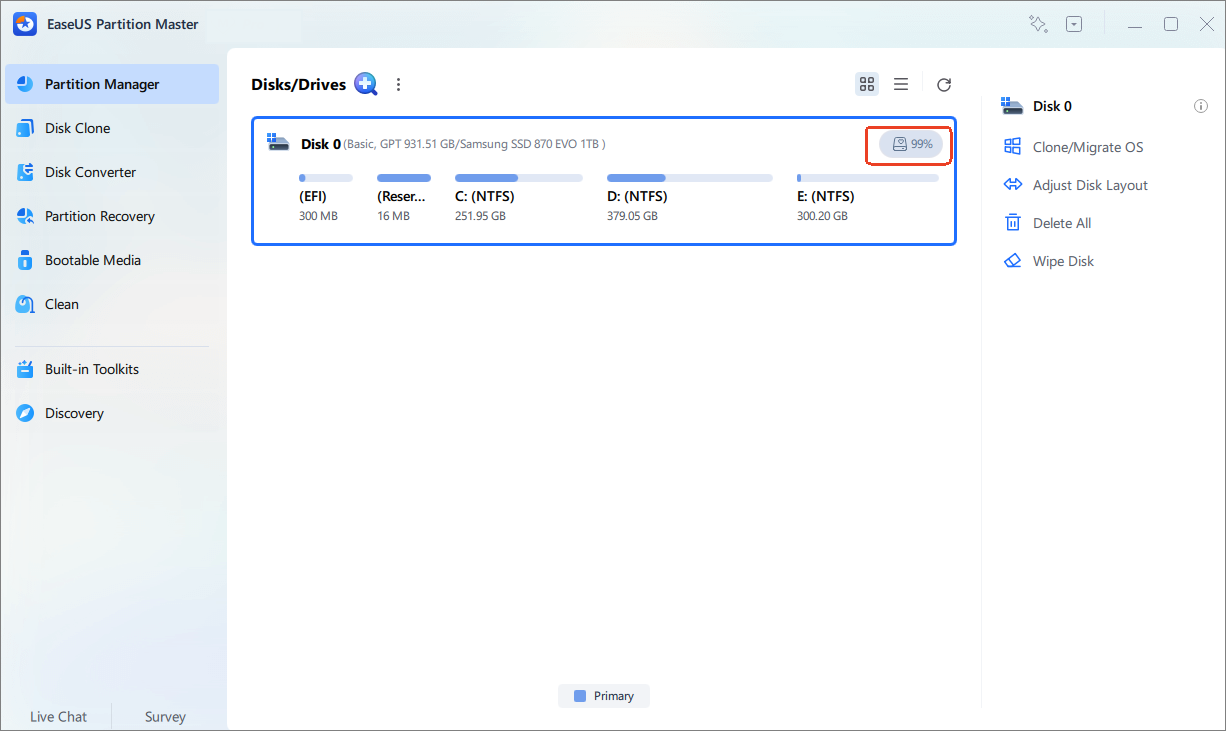Click Delete All action
This screenshot has height=731, width=1226.
1062,223
